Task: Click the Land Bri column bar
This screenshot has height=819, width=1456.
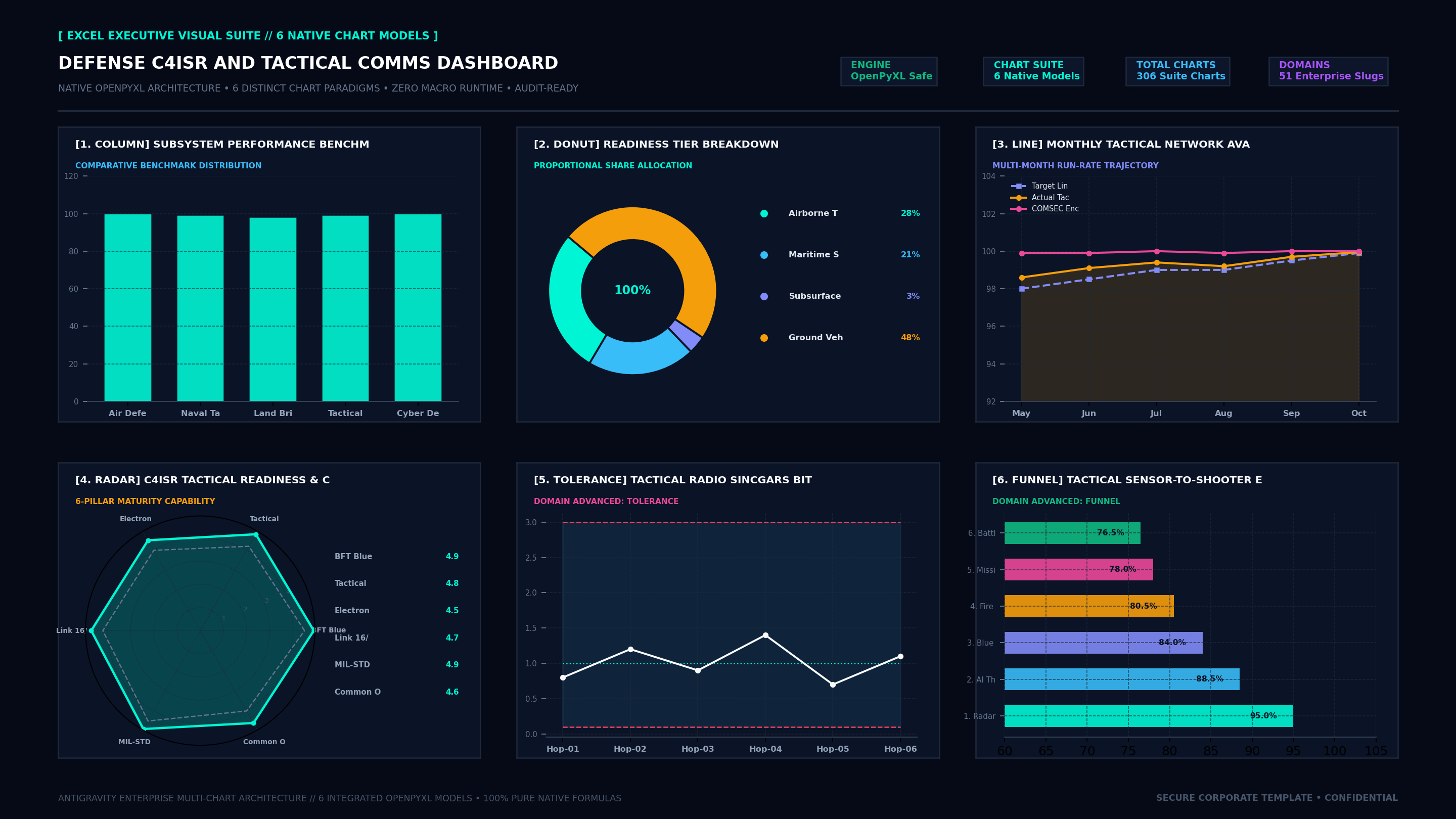Action: [273, 309]
